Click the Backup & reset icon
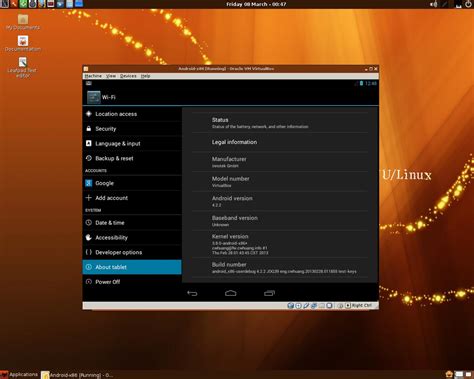The height and width of the screenshot is (379, 474). (89, 158)
